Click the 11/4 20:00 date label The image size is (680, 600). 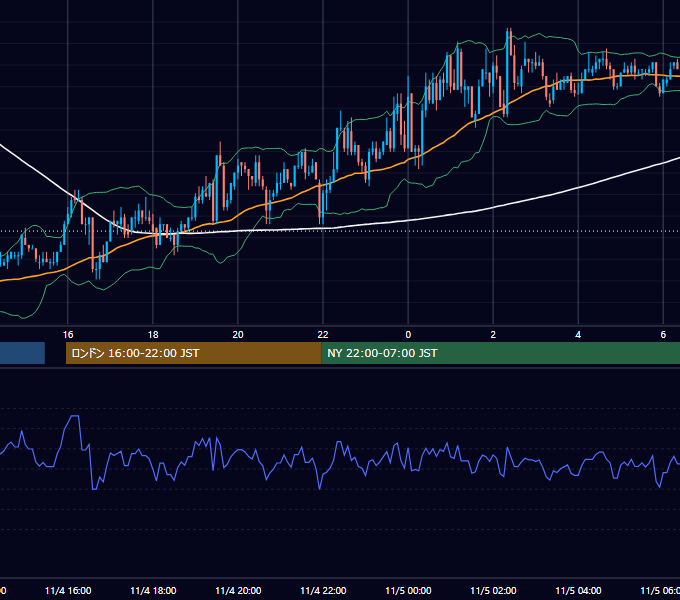[238, 591]
